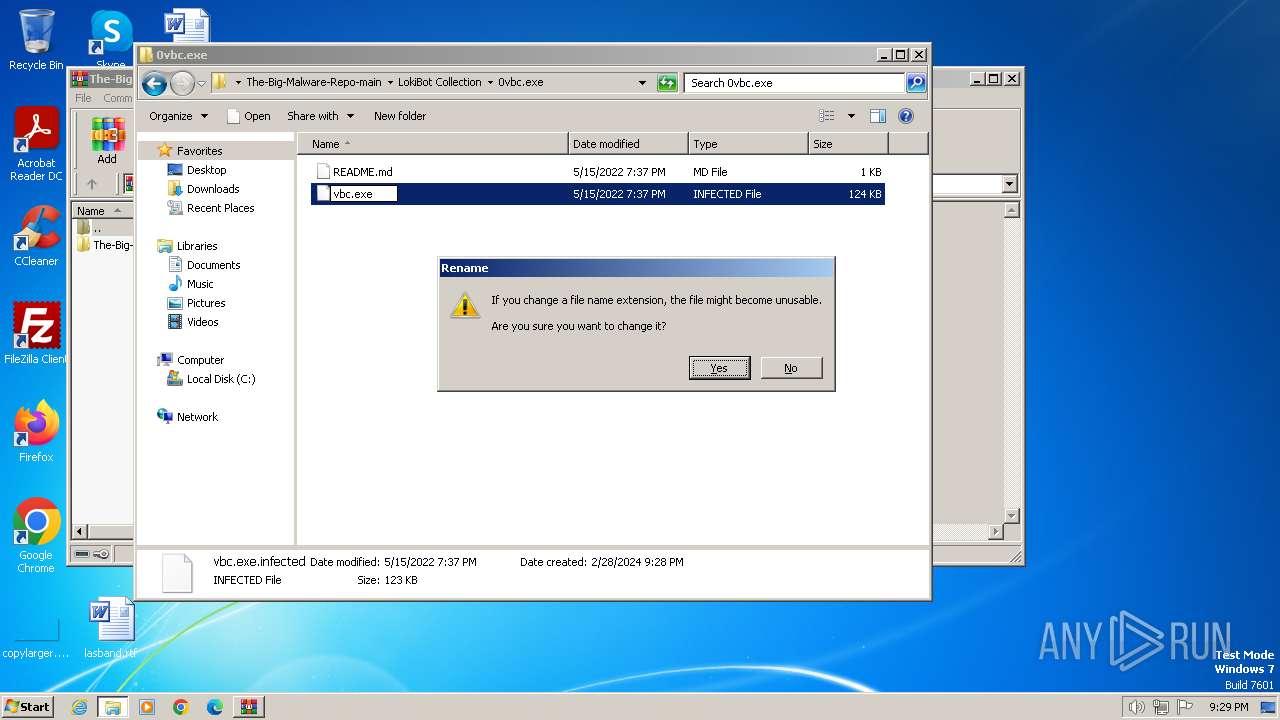1280x720 pixels.
Task: Cancel rename by clicking No
Action: tap(791, 368)
